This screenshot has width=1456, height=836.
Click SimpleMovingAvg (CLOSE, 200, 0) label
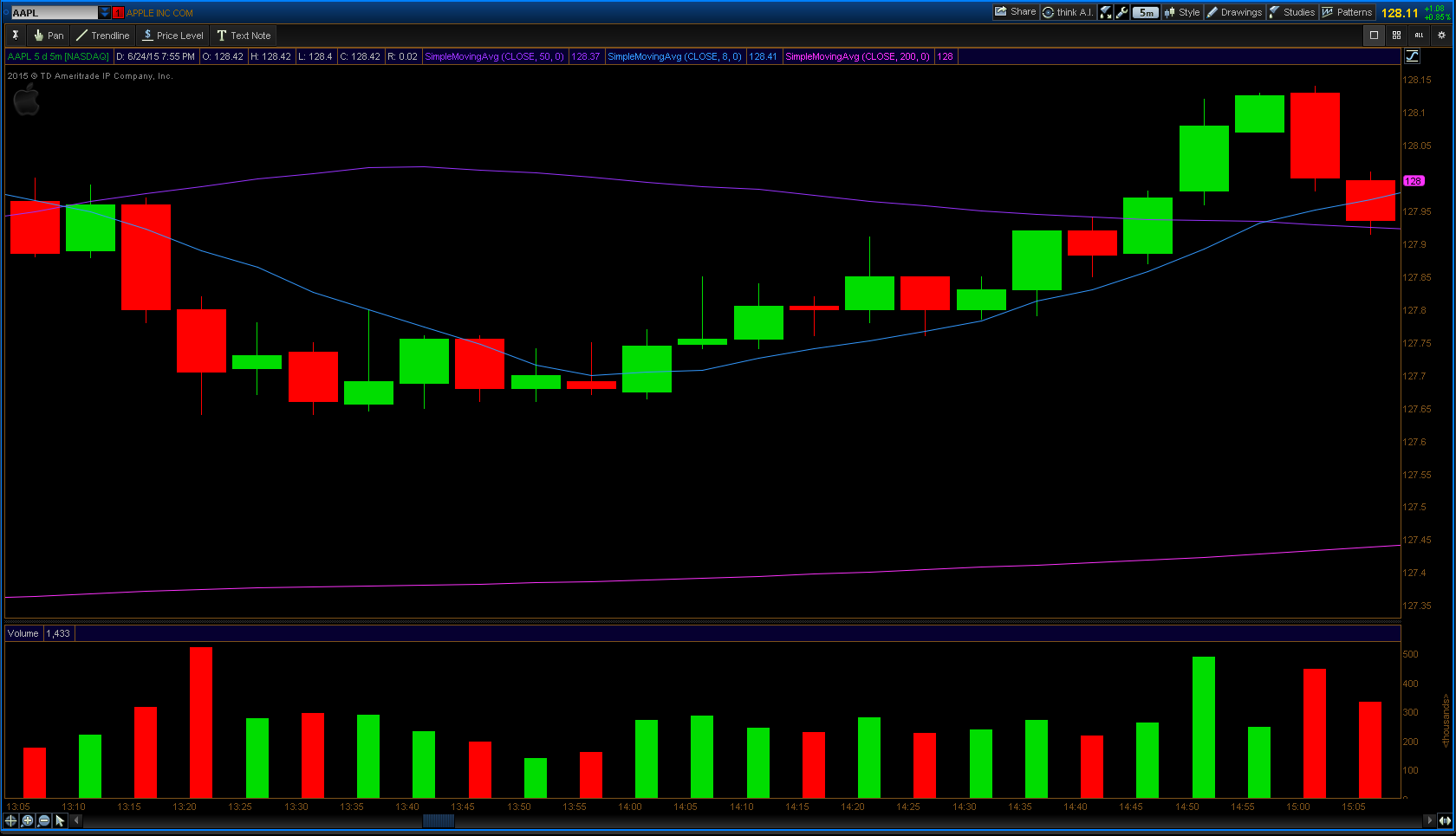[857, 56]
